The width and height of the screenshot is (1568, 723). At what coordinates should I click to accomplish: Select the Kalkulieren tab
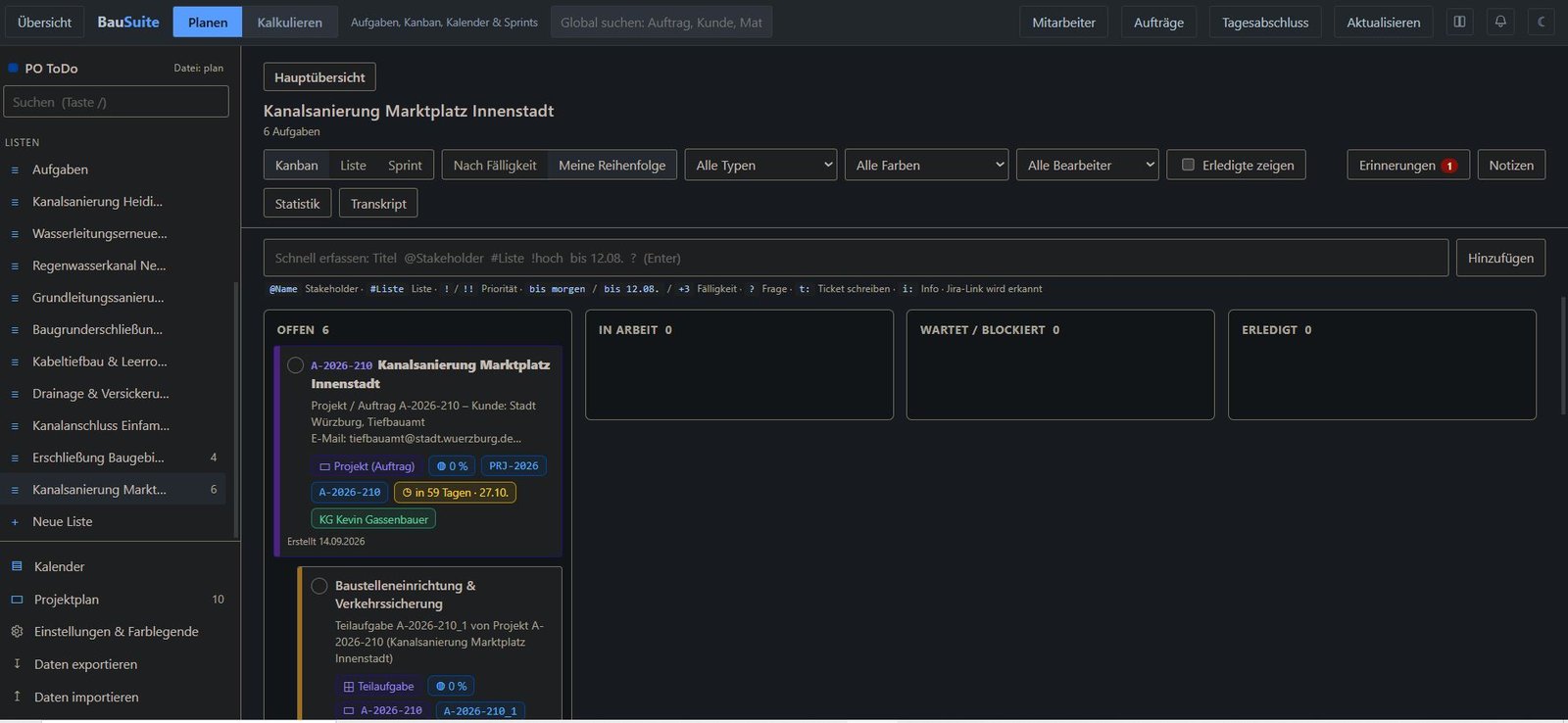point(289,22)
